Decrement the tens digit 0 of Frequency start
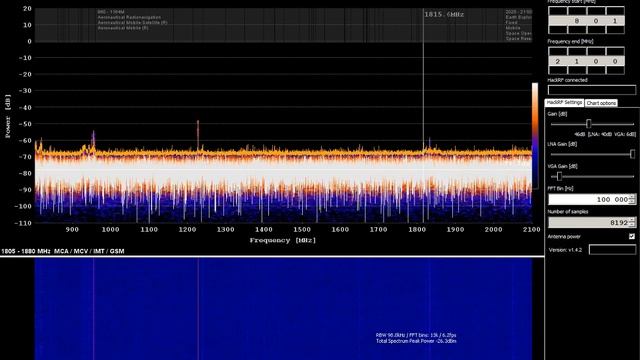 tap(596, 30)
